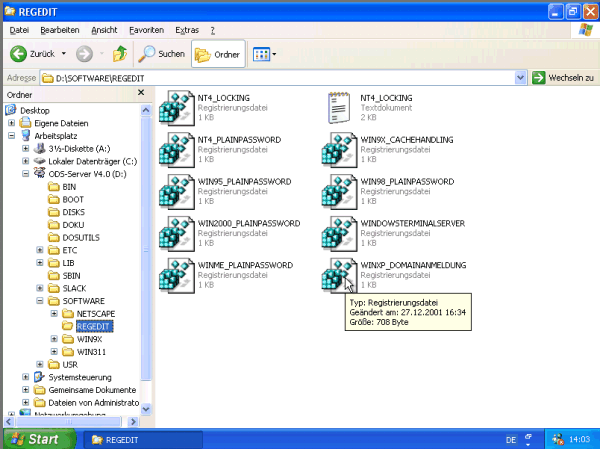The image size is (600, 449).
Task: Click the Eigene Dateien folder icon
Action: (x=26, y=123)
